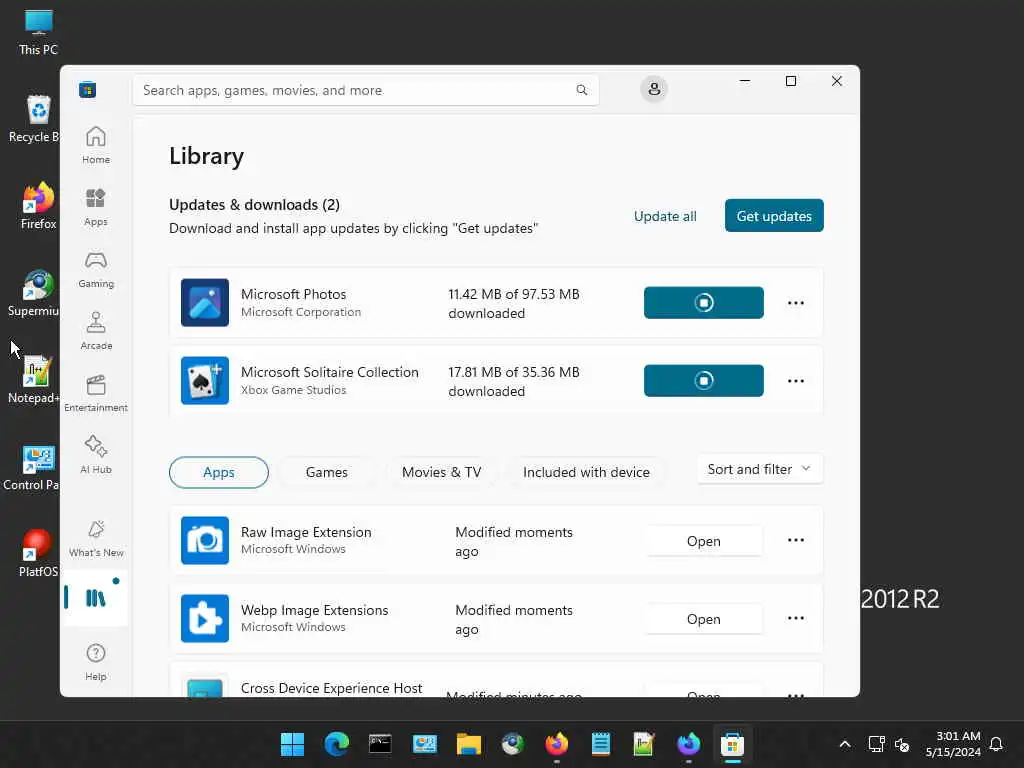The width and height of the screenshot is (1024, 768).
Task: Click the 11.42 MB of 97.53 MB status
Action: 513,303
